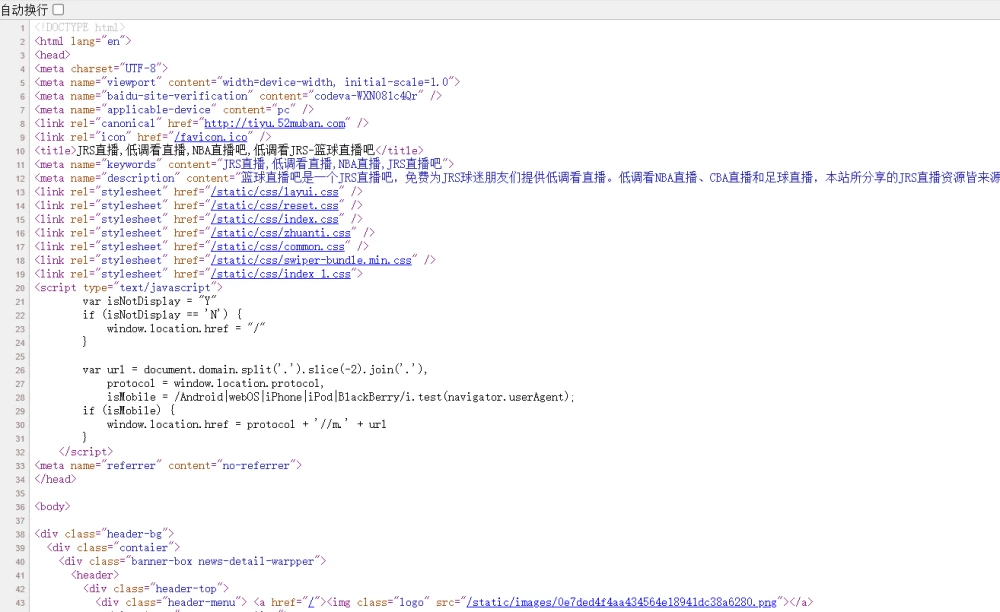The width and height of the screenshot is (1000, 612).
Task: Click the if (isNotDisplay == 'N') line
Action: tap(162, 315)
